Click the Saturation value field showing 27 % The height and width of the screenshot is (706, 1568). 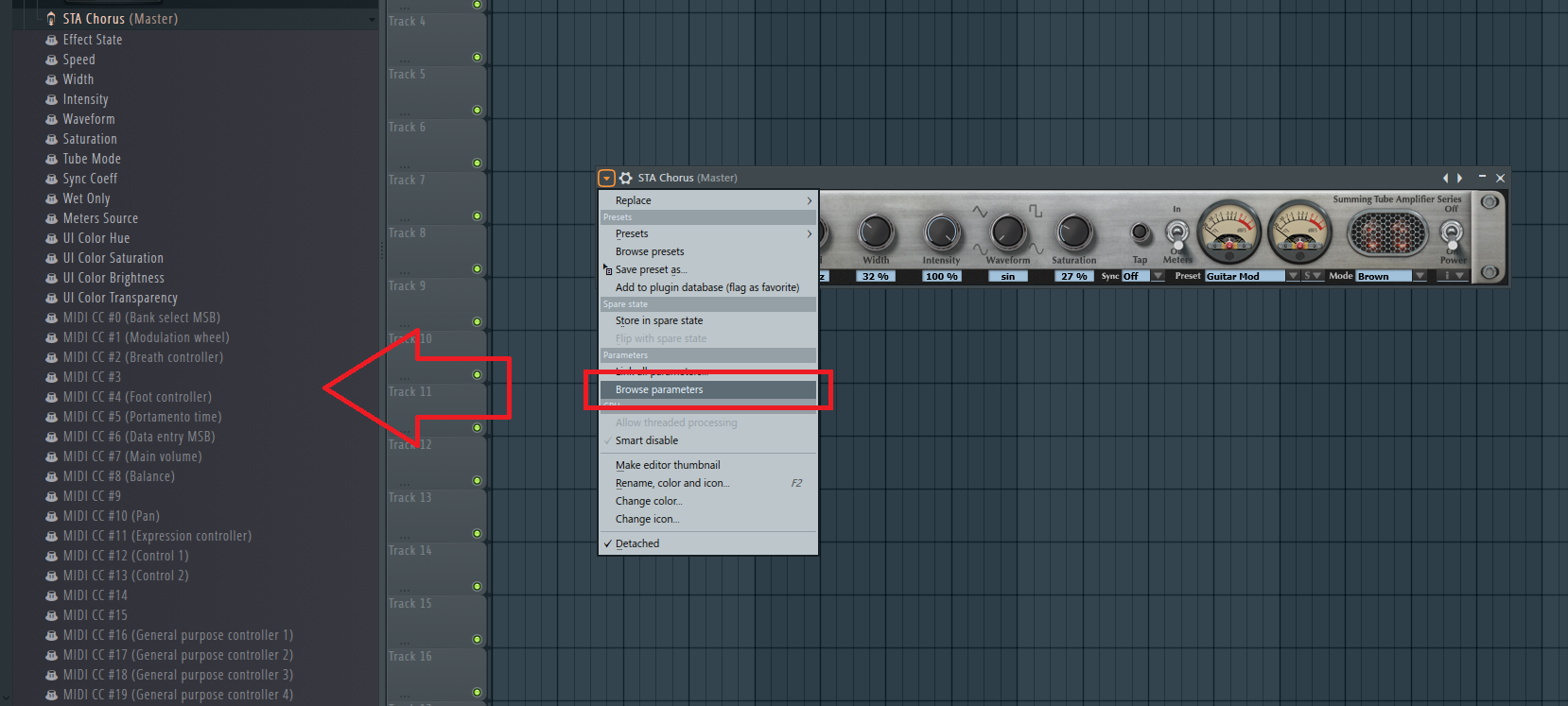1074,276
